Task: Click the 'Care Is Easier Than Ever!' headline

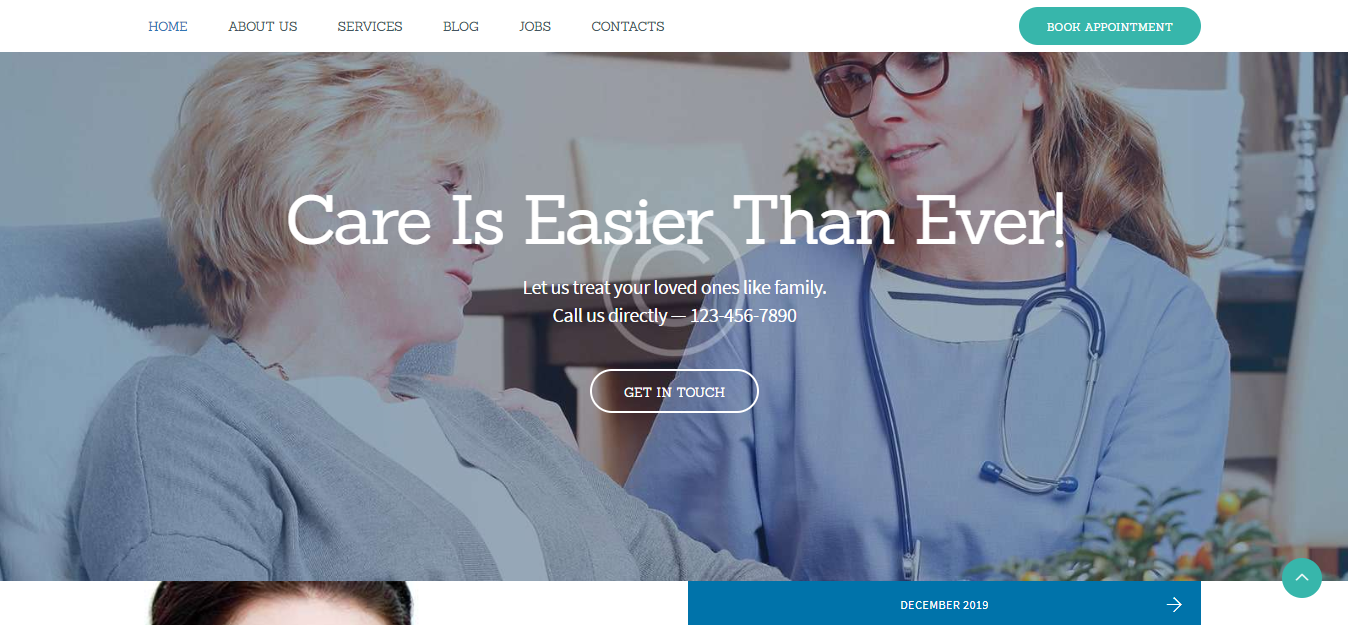Action: click(x=676, y=220)
